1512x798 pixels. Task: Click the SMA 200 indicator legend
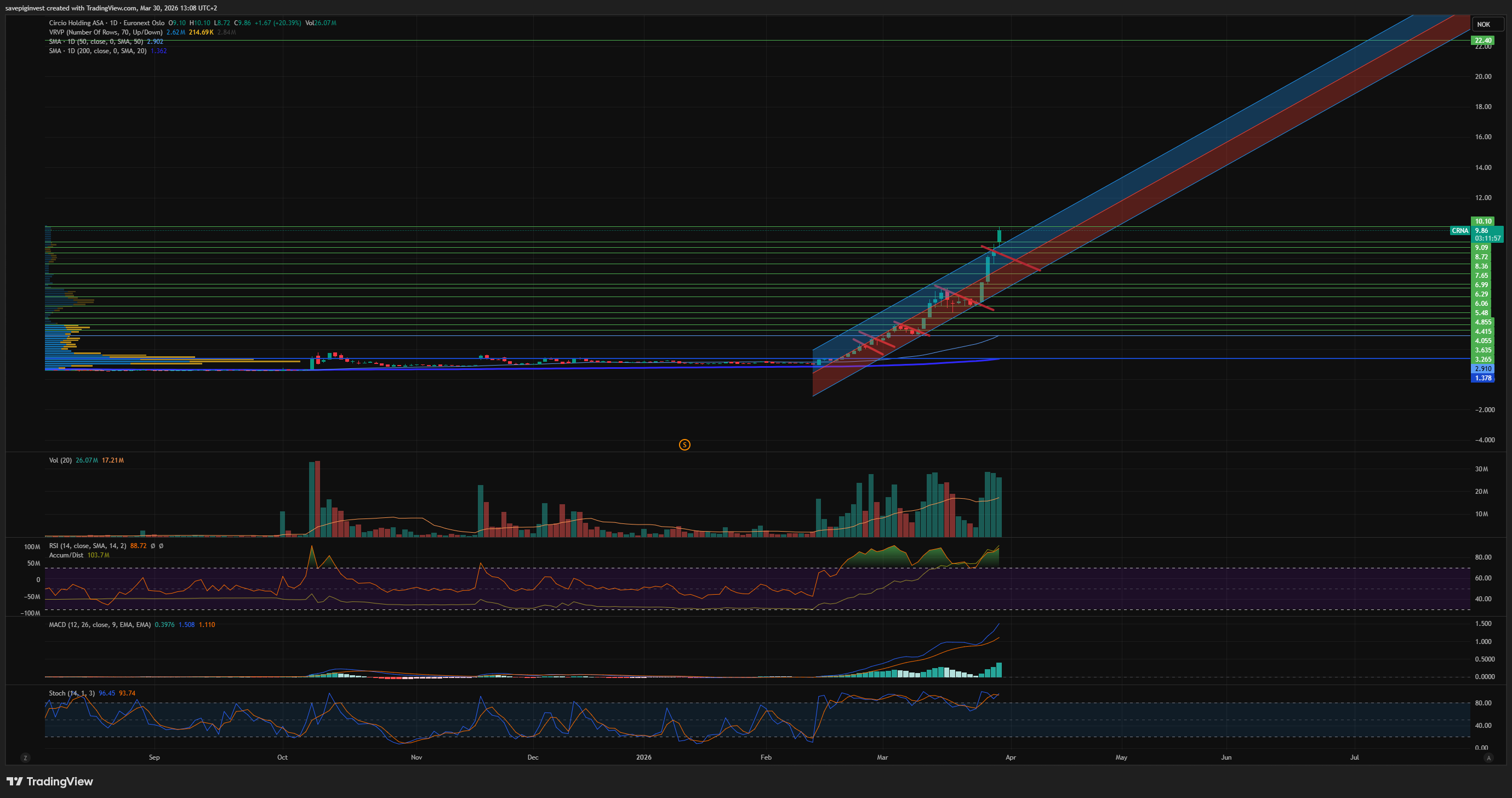click(98, 51)
